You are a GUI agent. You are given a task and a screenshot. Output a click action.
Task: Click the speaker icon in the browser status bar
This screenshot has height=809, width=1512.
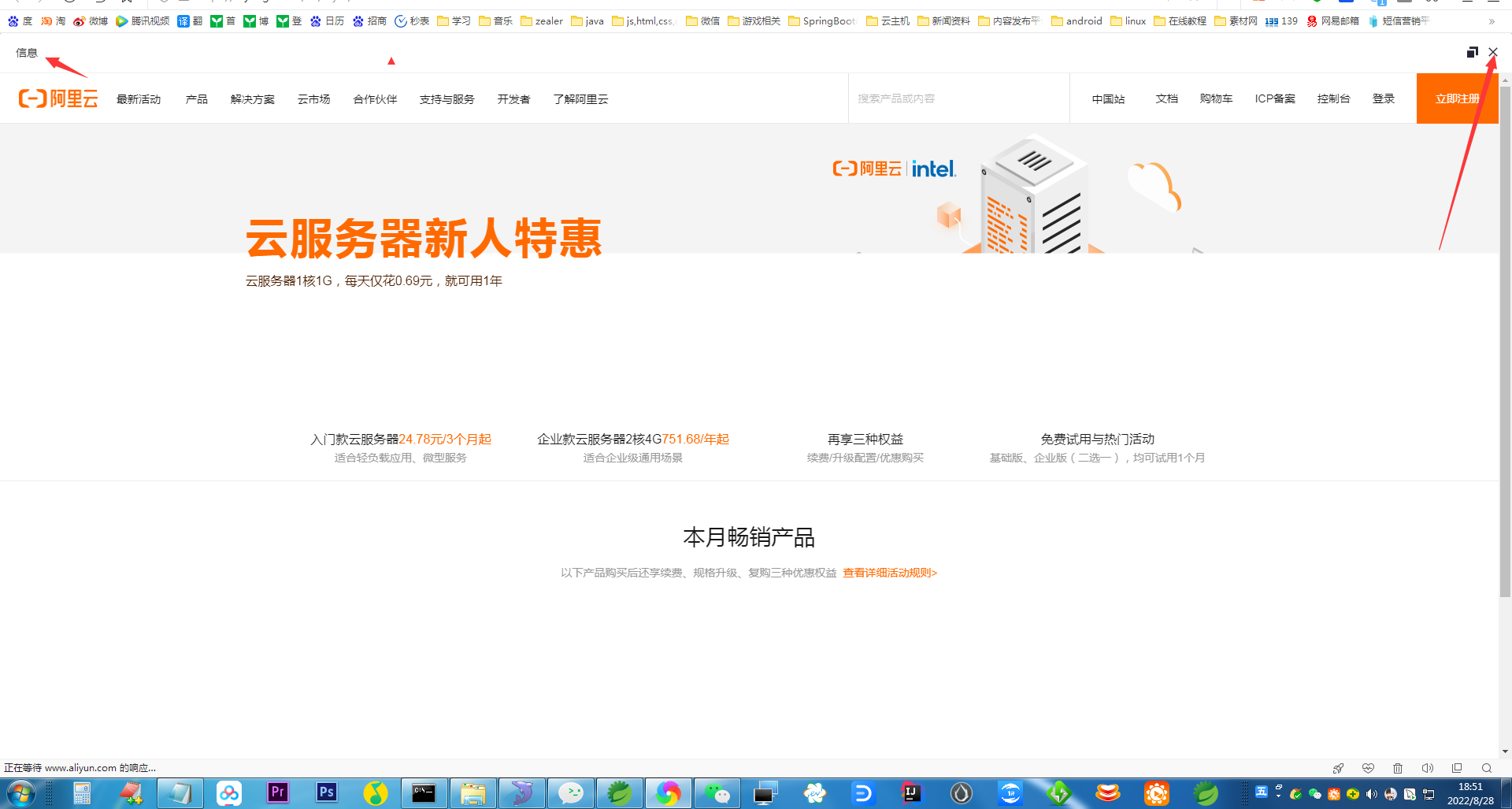[x=1427, y=768]
